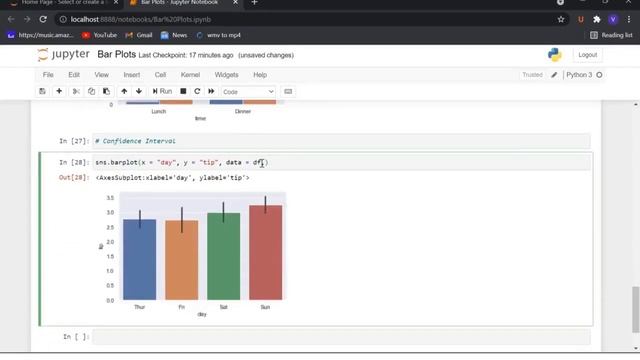Open the Gmail bookmark

(139, 36)
